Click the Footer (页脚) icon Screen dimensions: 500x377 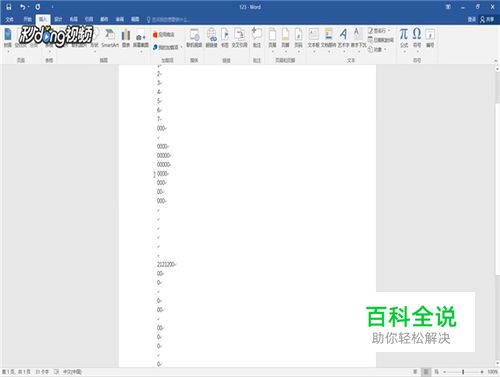[285, 38]
